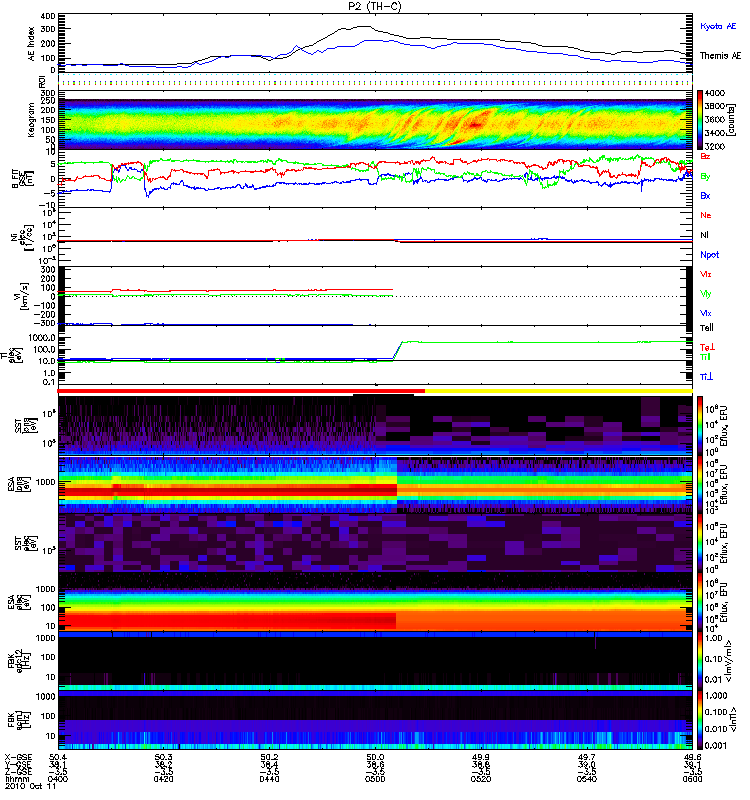
Task: Select the blue Npot legend label
Action: 710,255
